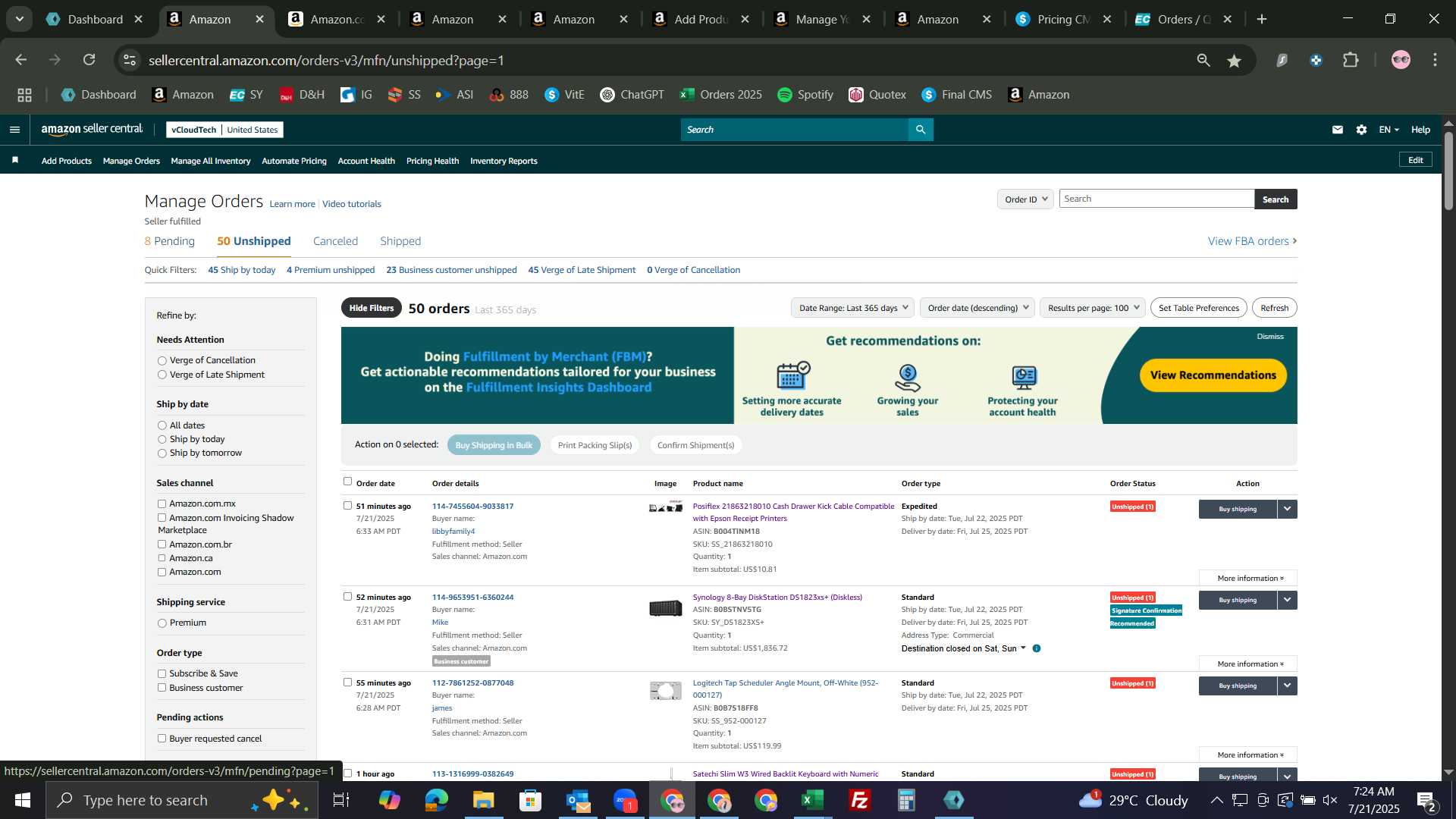This screenshot has height=819, width=1456.
Task: Click the Amazon Seller Central logo
Action: (92, 130)
